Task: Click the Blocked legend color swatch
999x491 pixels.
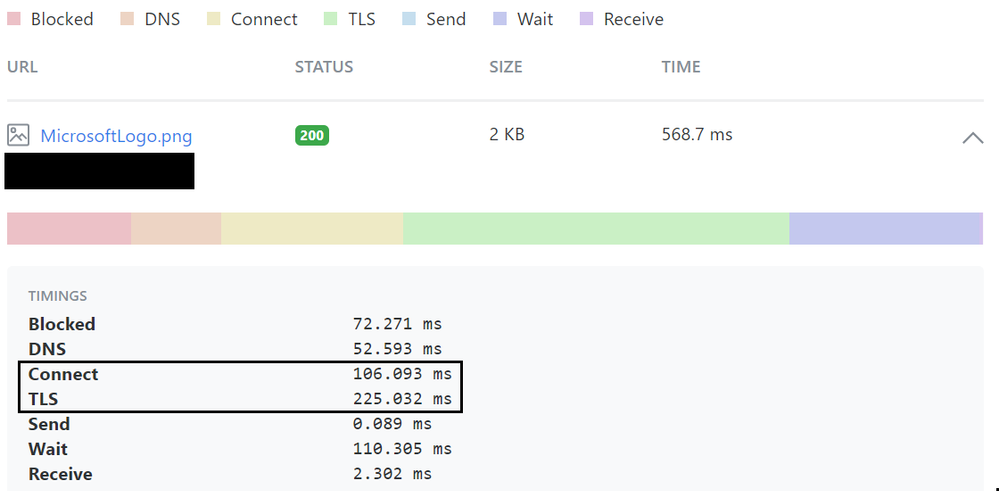Action: pos(13,19)
